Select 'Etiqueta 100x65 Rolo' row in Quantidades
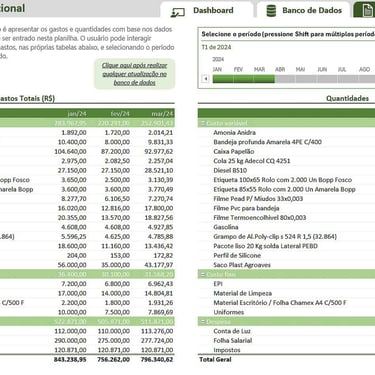Viewport: 375px width, 375px height. (283, 180)
